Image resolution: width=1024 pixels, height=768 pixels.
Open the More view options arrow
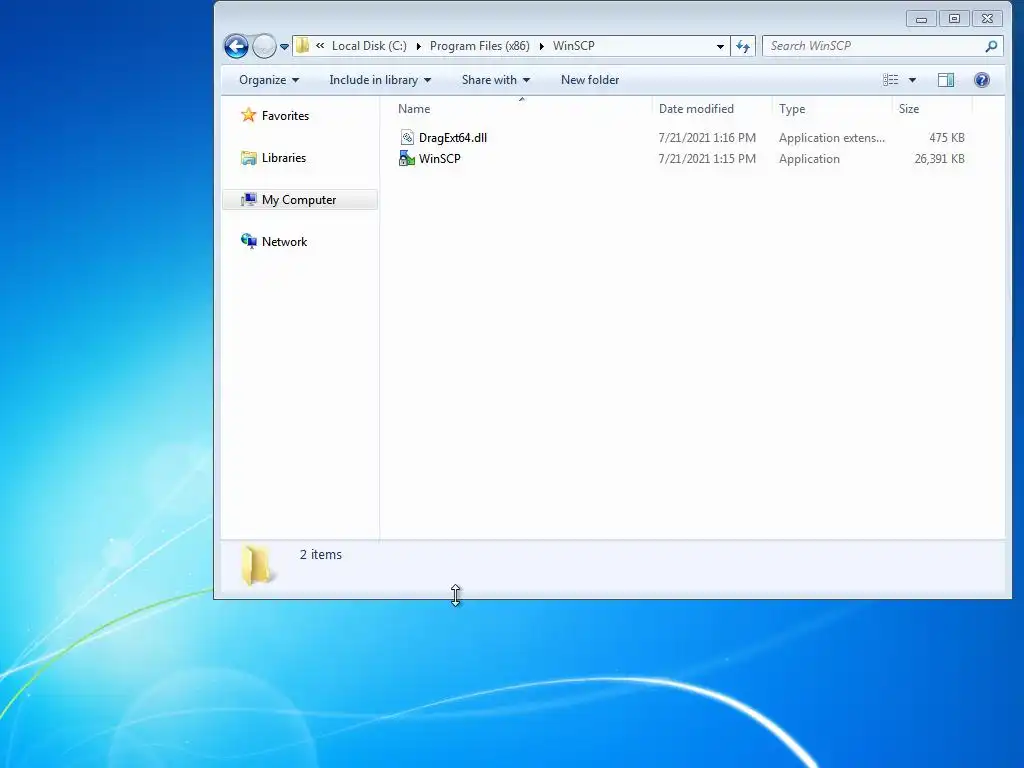click(912, 80)
